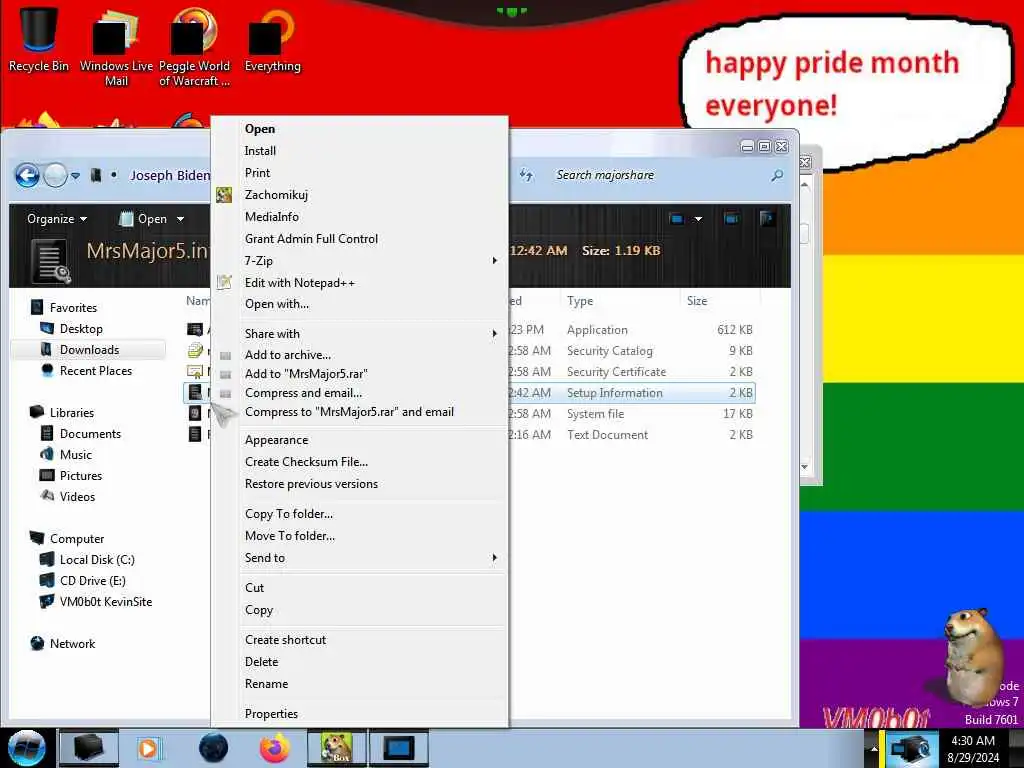Expand the 7-Zip submenu

(359, 261)
